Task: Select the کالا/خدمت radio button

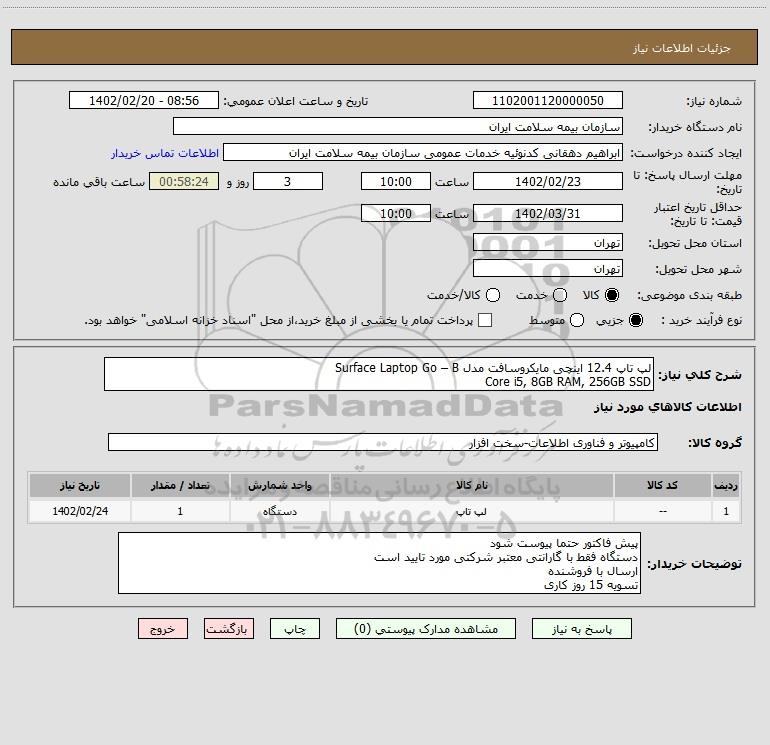Action: [493, 295]
